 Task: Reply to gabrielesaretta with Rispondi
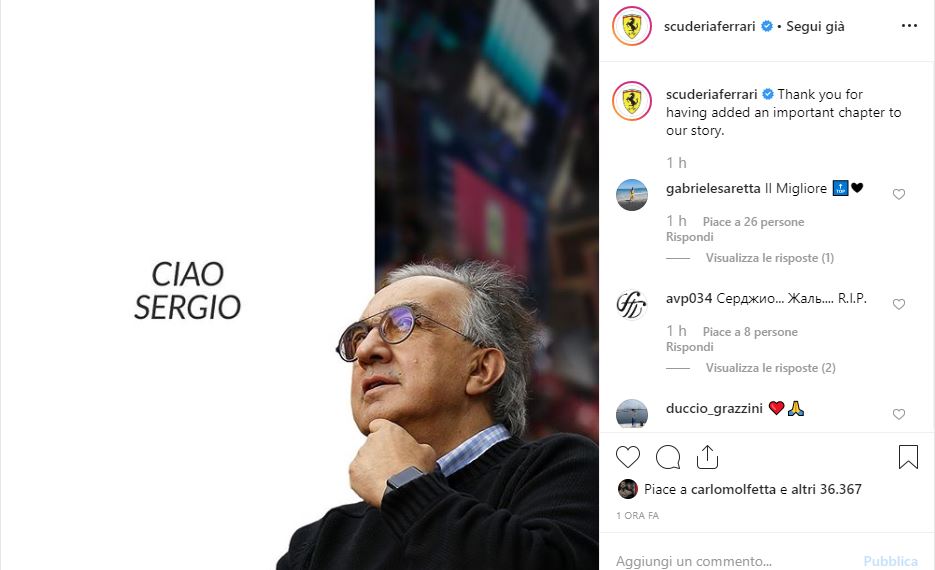pyautogui.click(x=689, y=237)
